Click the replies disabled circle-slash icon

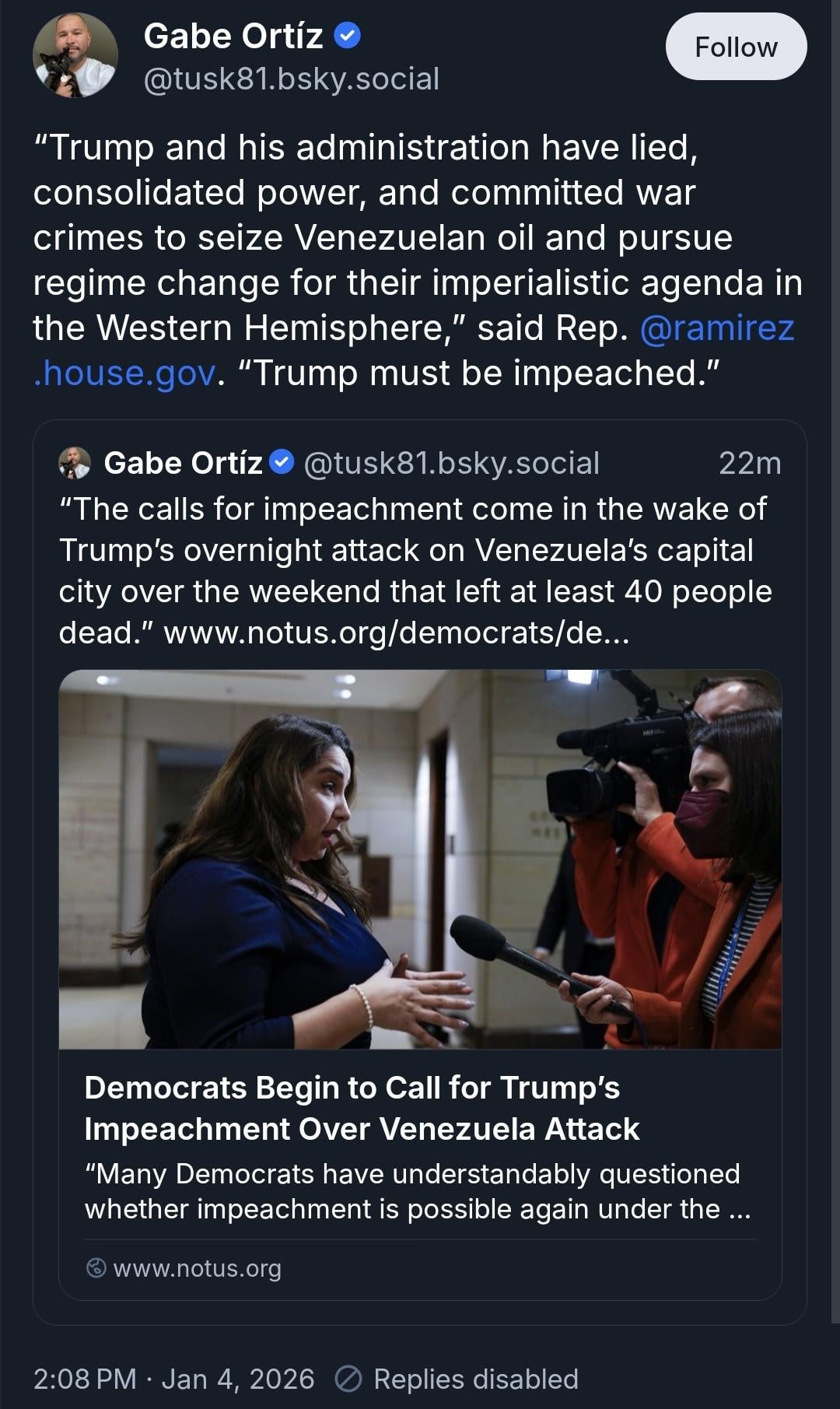pos(348,1379)
